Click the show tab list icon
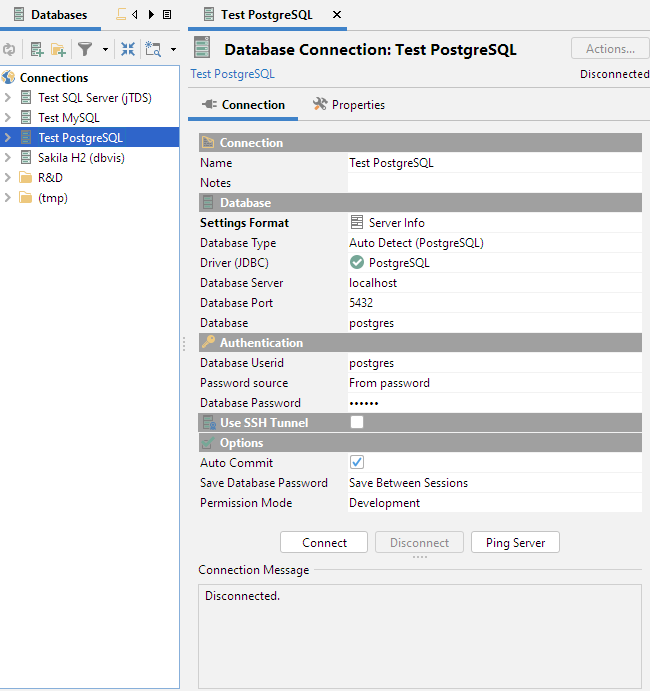650x691 pixels. (x=166, y=15)
